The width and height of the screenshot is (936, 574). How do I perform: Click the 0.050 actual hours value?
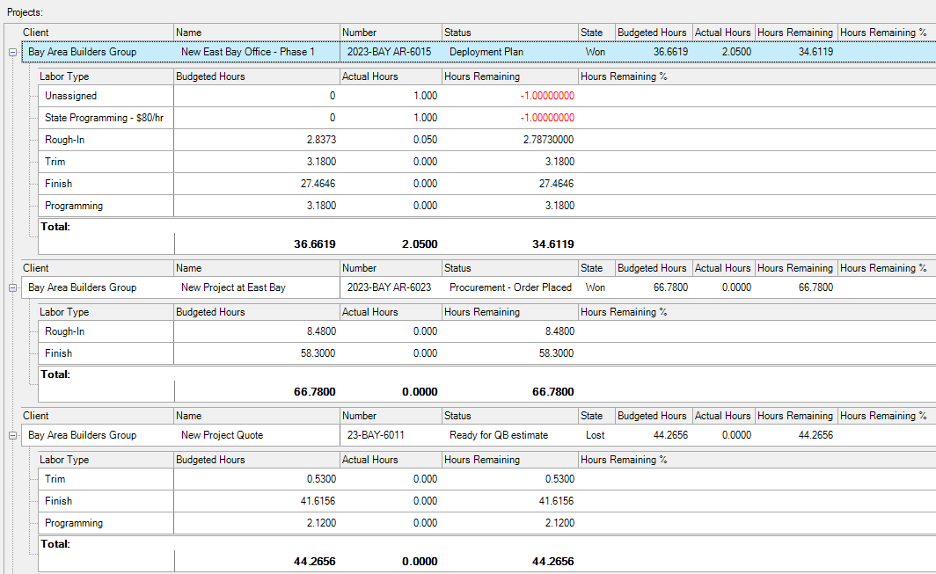425,140
